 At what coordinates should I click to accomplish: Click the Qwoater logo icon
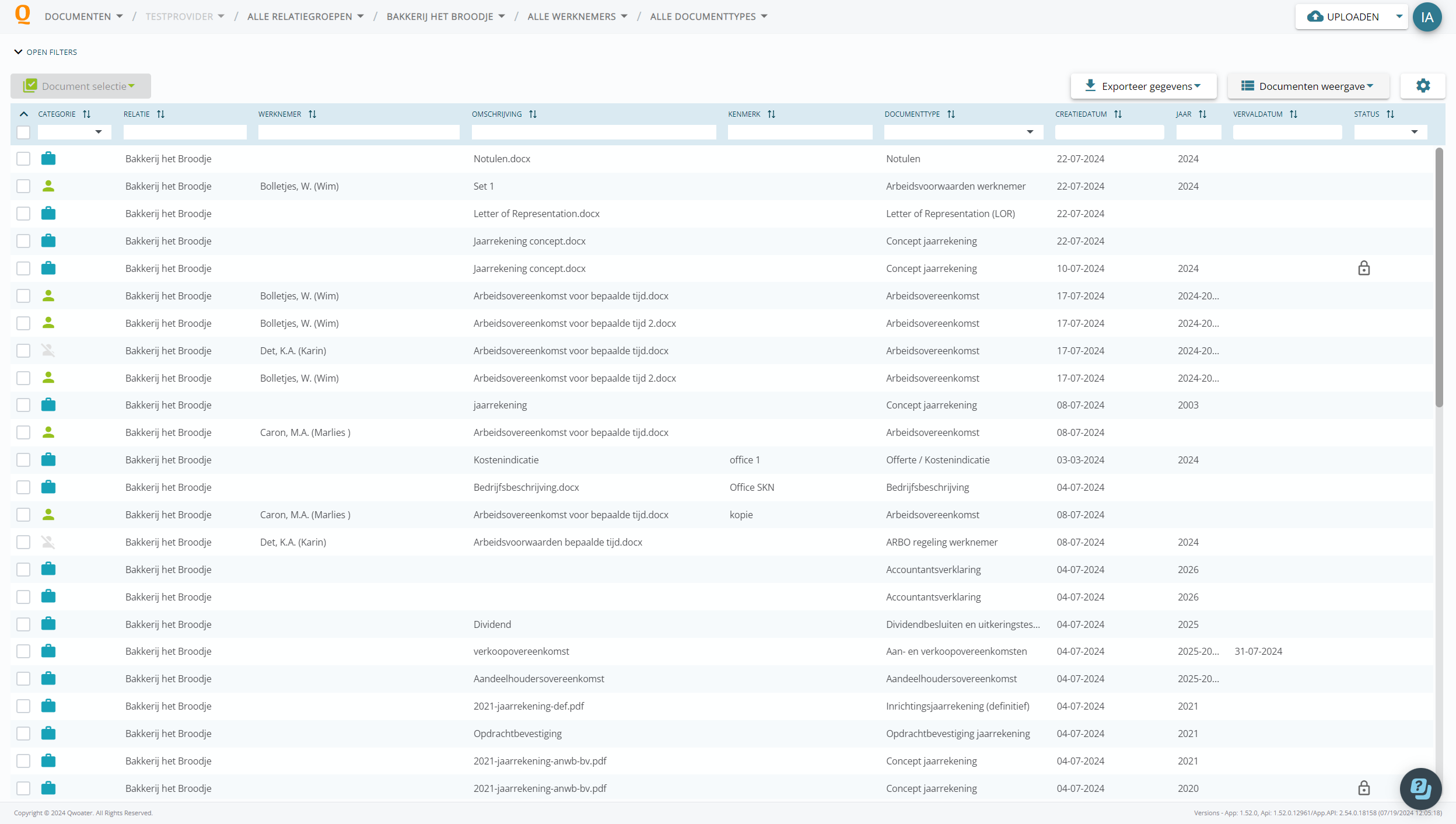[23, 15]
